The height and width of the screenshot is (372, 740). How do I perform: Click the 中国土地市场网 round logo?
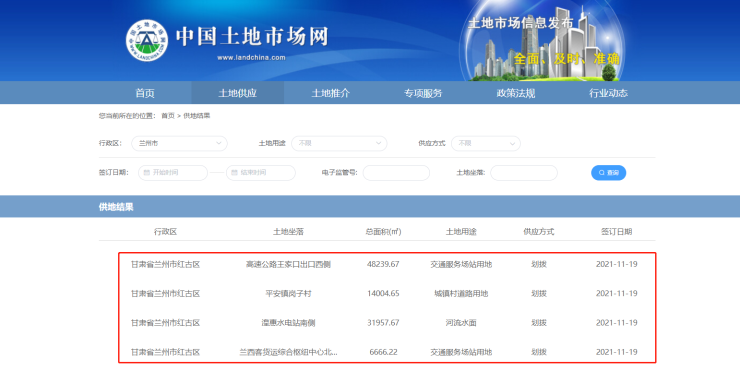pos(147,41)
